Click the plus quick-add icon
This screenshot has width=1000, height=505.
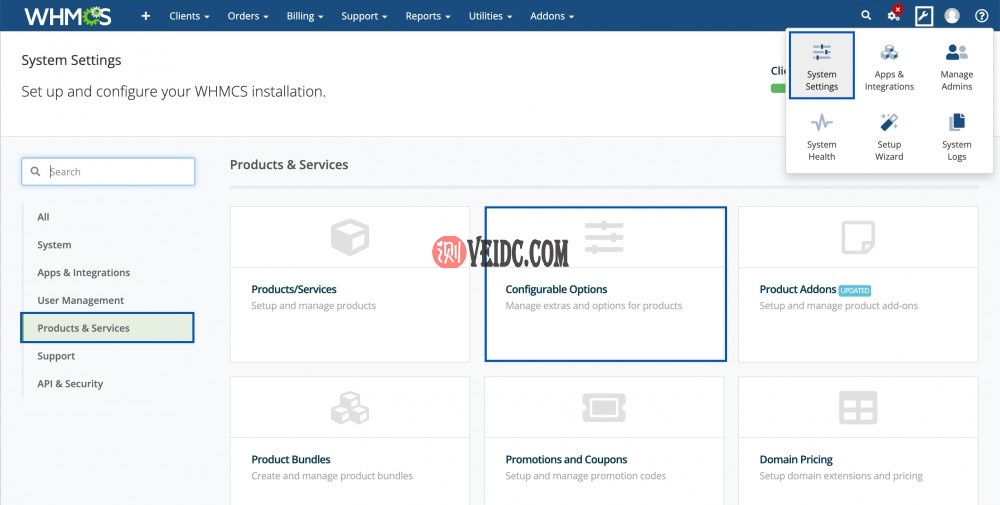pos(146,16)
